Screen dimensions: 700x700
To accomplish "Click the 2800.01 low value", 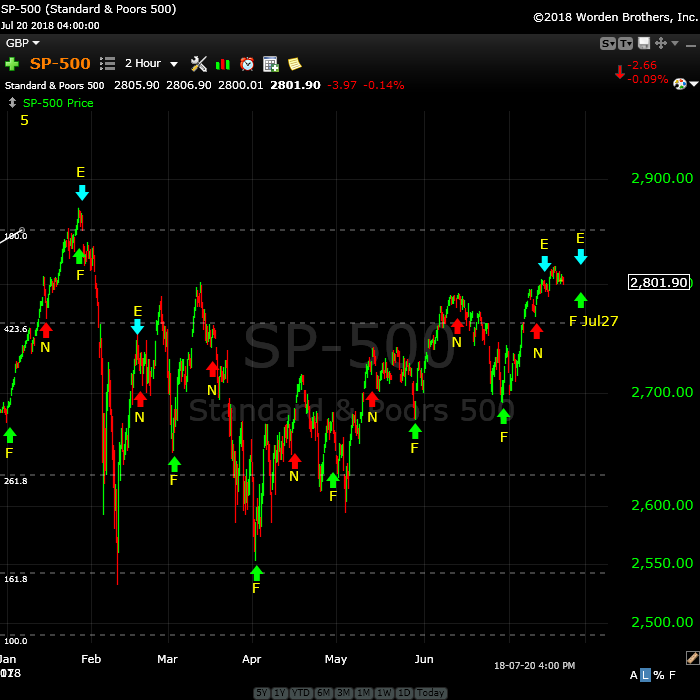I will pyautogui.click(x=241, y=85).
